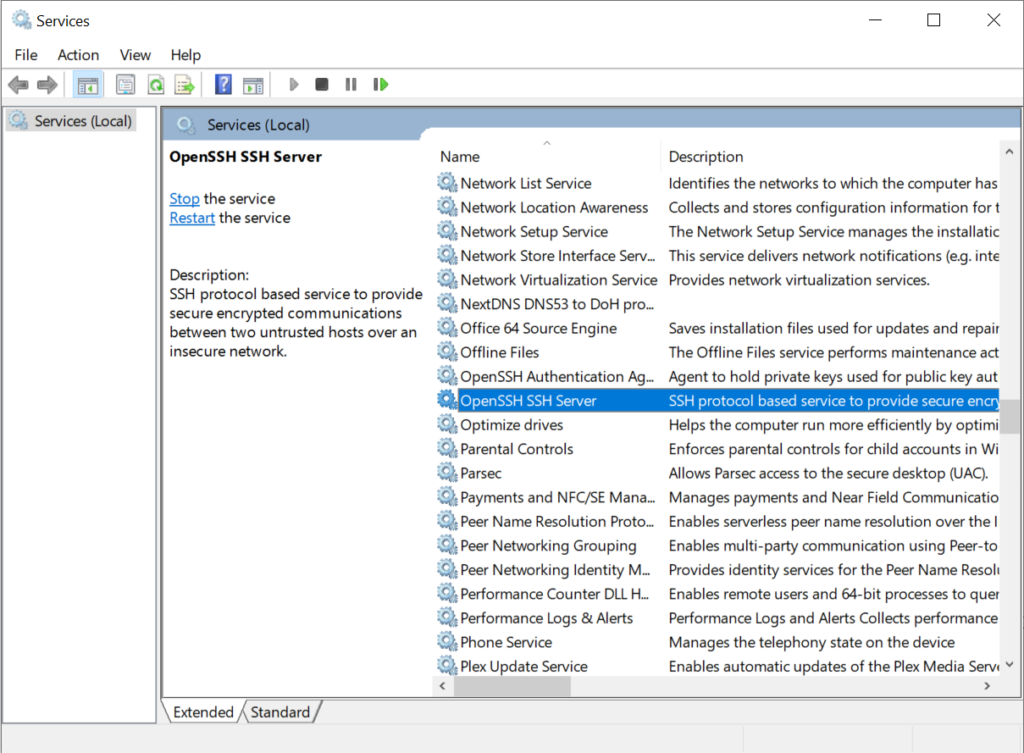Click the horizontal scrollbar thumb
Image resolution: width=1024 pixels, height=753 pixels.
pyautogui.click(x=512, y=686)
